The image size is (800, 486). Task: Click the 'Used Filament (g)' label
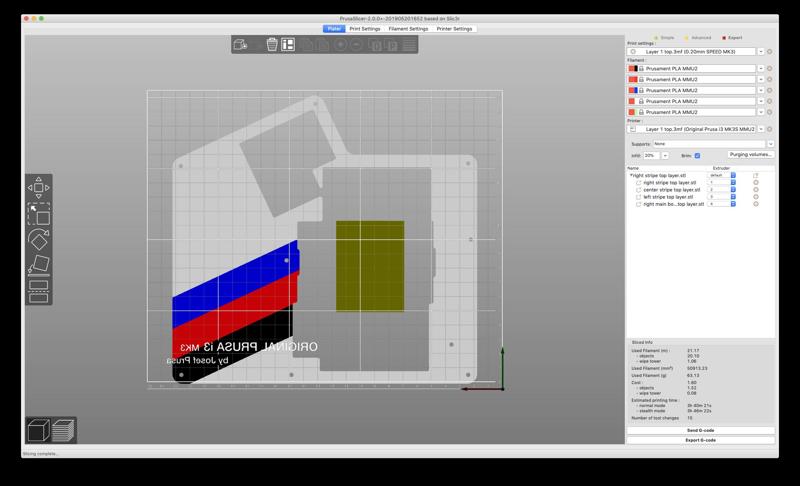point(649,375)
